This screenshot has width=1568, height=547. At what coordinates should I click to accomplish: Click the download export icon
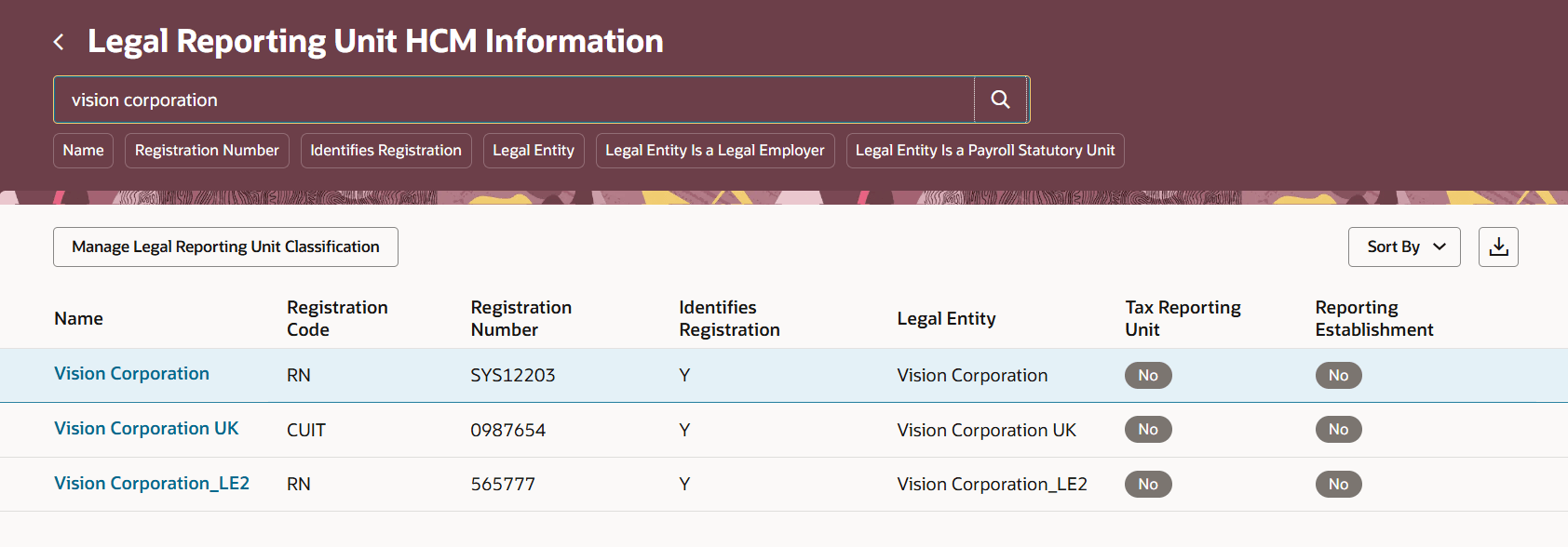pyautogui.click(x=1498, y=247)
